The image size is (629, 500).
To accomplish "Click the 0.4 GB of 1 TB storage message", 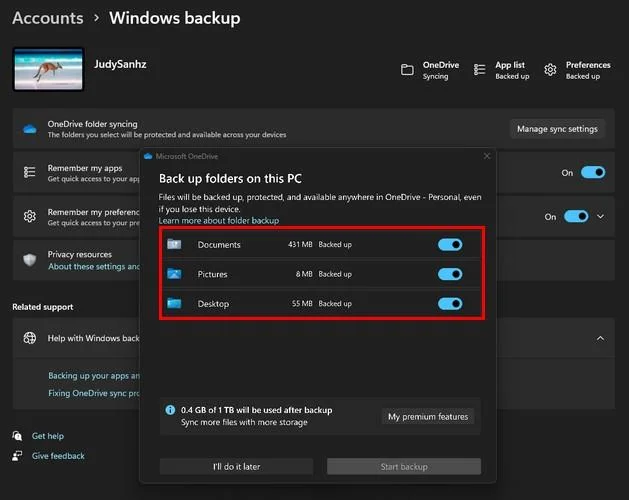I will pos(256,410).
